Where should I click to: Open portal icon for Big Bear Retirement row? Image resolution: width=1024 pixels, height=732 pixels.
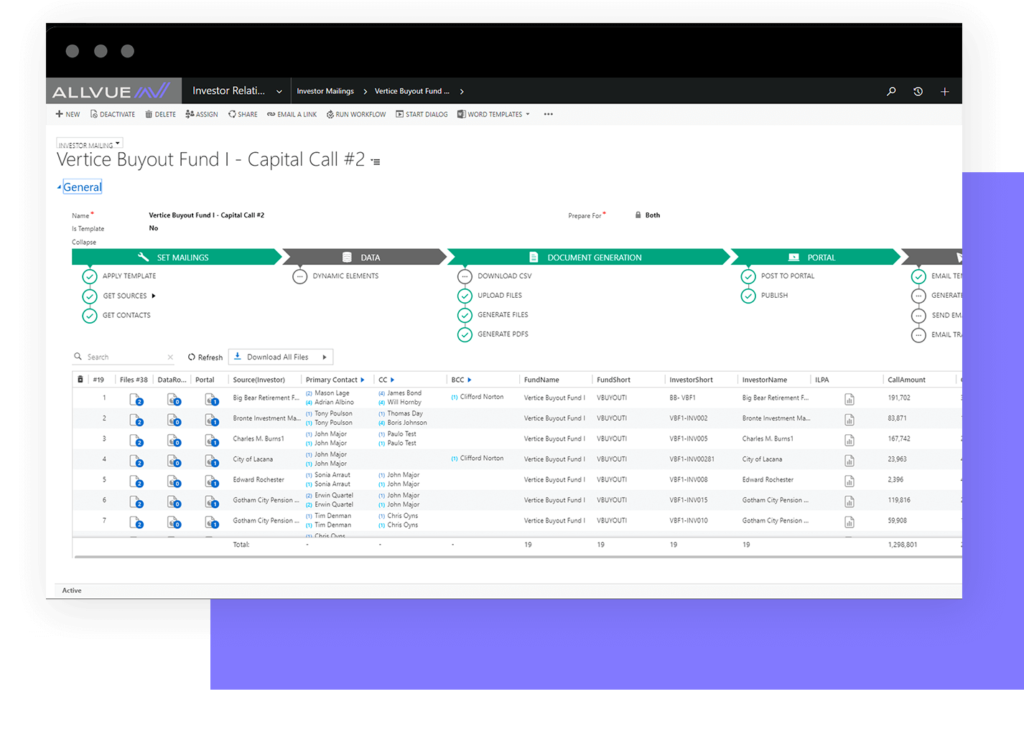tap(212, 400)
